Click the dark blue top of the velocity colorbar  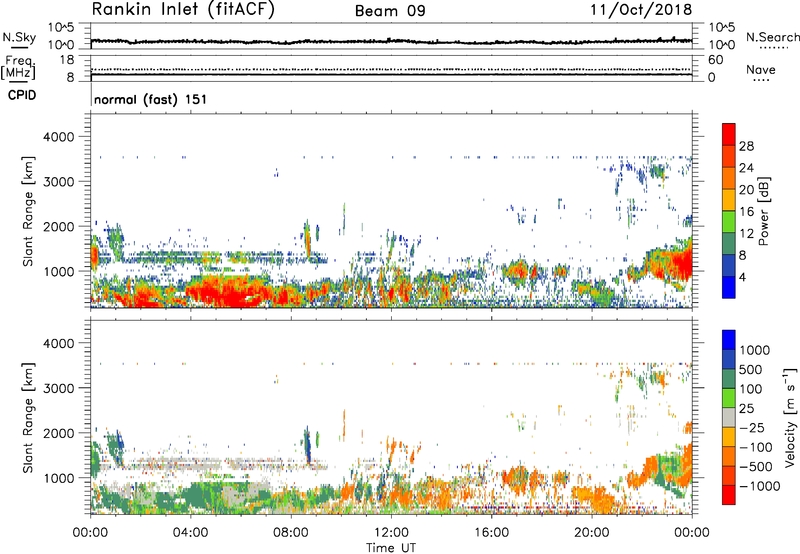click(729, 340)
